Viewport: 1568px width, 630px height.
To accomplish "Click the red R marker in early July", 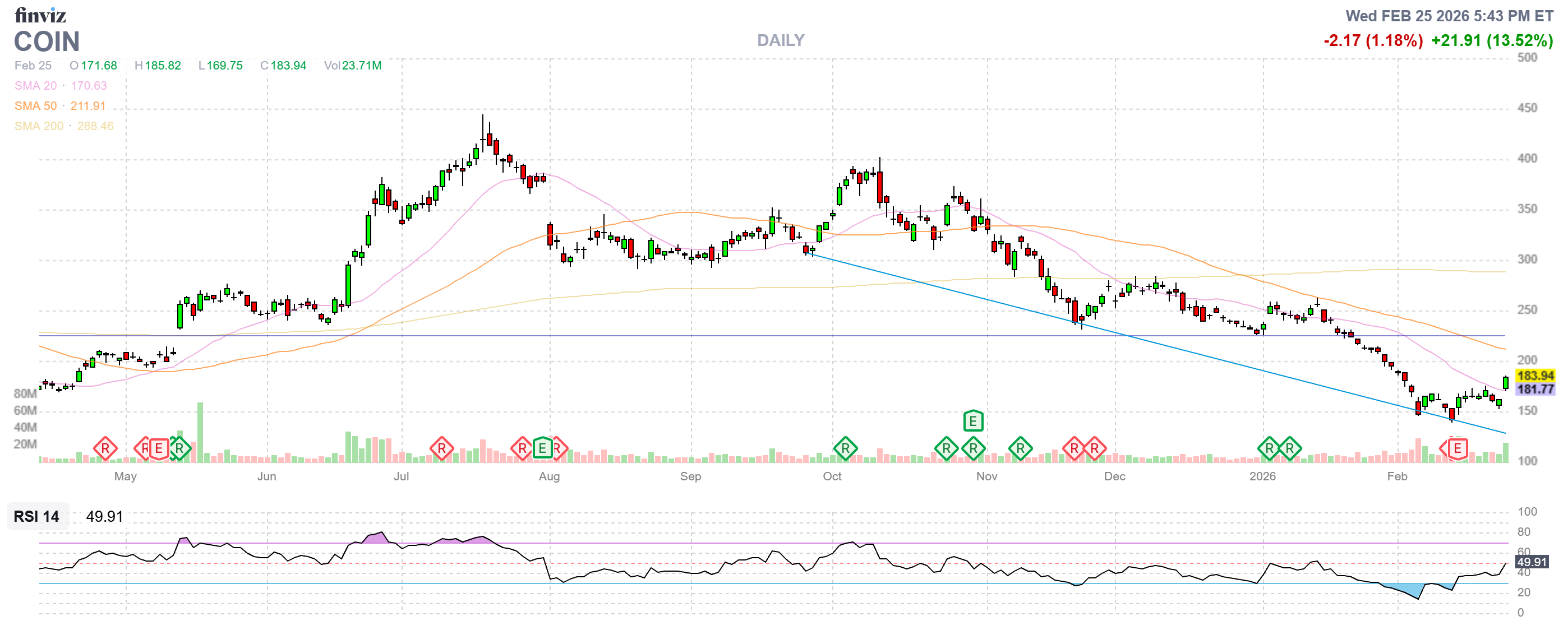I will click(x=441, y=450).
